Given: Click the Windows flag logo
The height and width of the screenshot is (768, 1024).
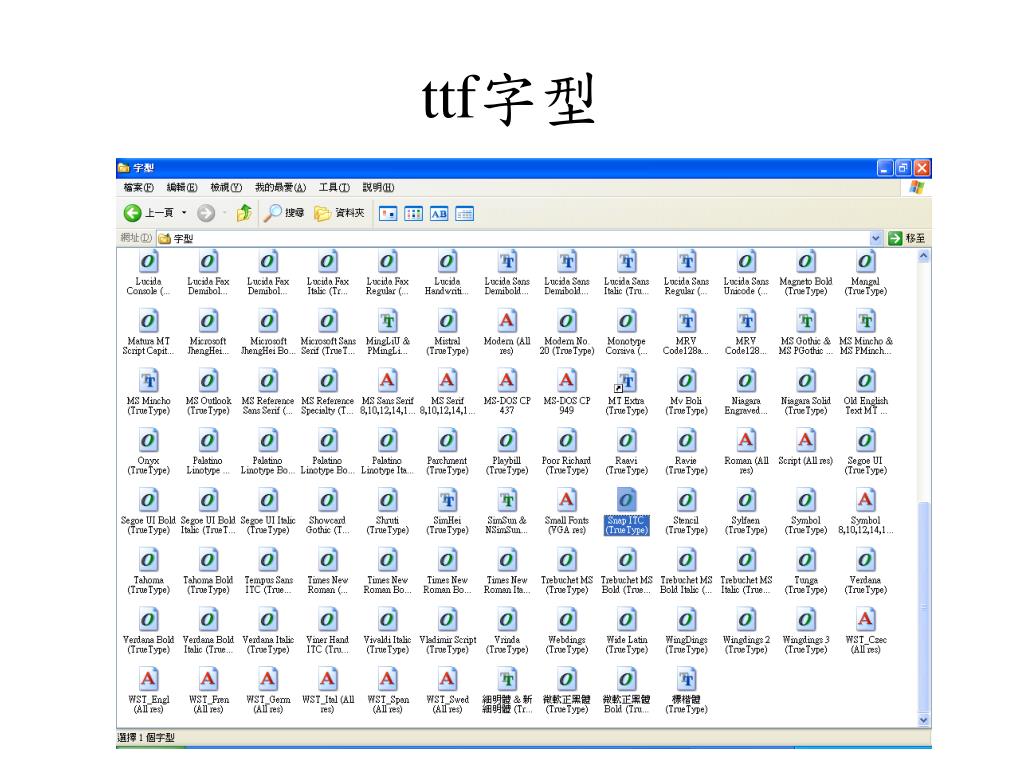Looking at the screenshot, I should [916, 187].
